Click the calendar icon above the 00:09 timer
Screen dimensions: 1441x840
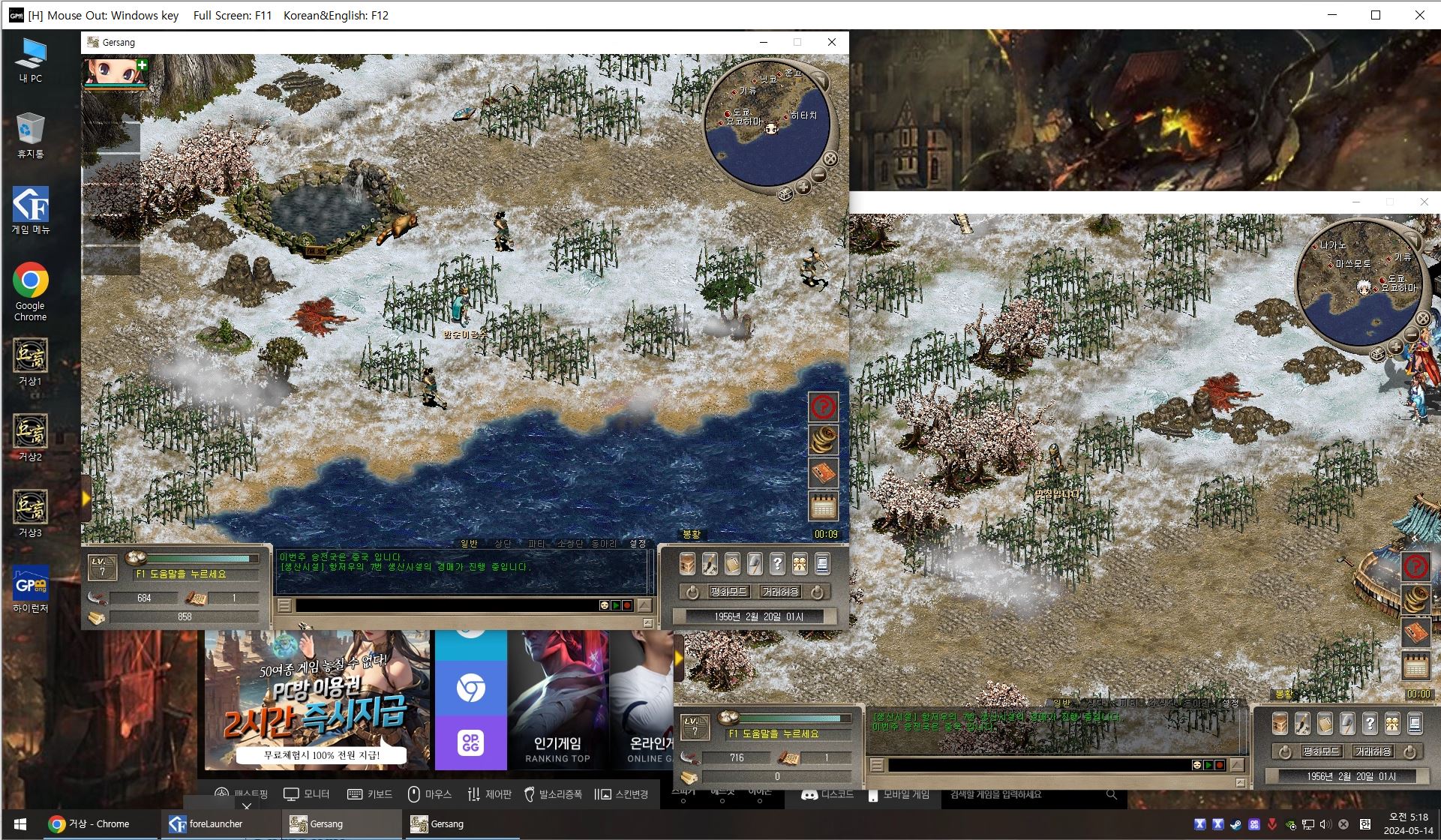(823, 507)
